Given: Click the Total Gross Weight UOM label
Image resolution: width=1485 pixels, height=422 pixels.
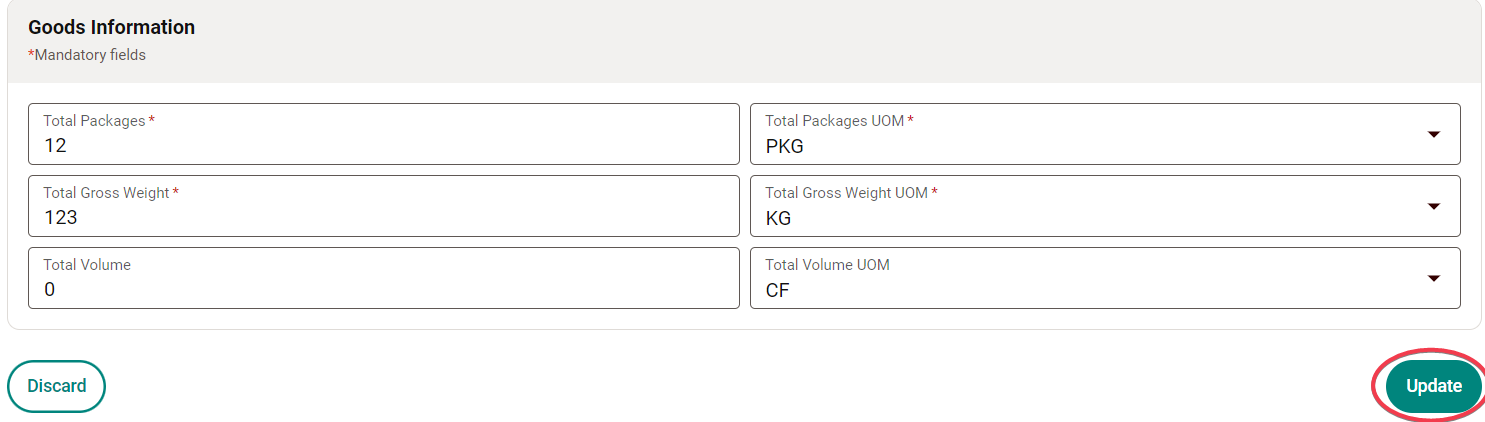Looking at the screenshot, I should 846,193.
